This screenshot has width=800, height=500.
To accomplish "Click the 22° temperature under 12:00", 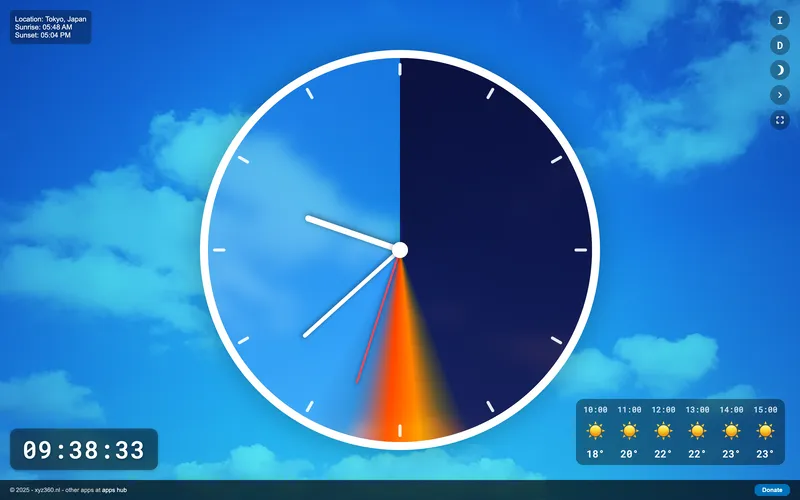I will [x=663, y=454].
